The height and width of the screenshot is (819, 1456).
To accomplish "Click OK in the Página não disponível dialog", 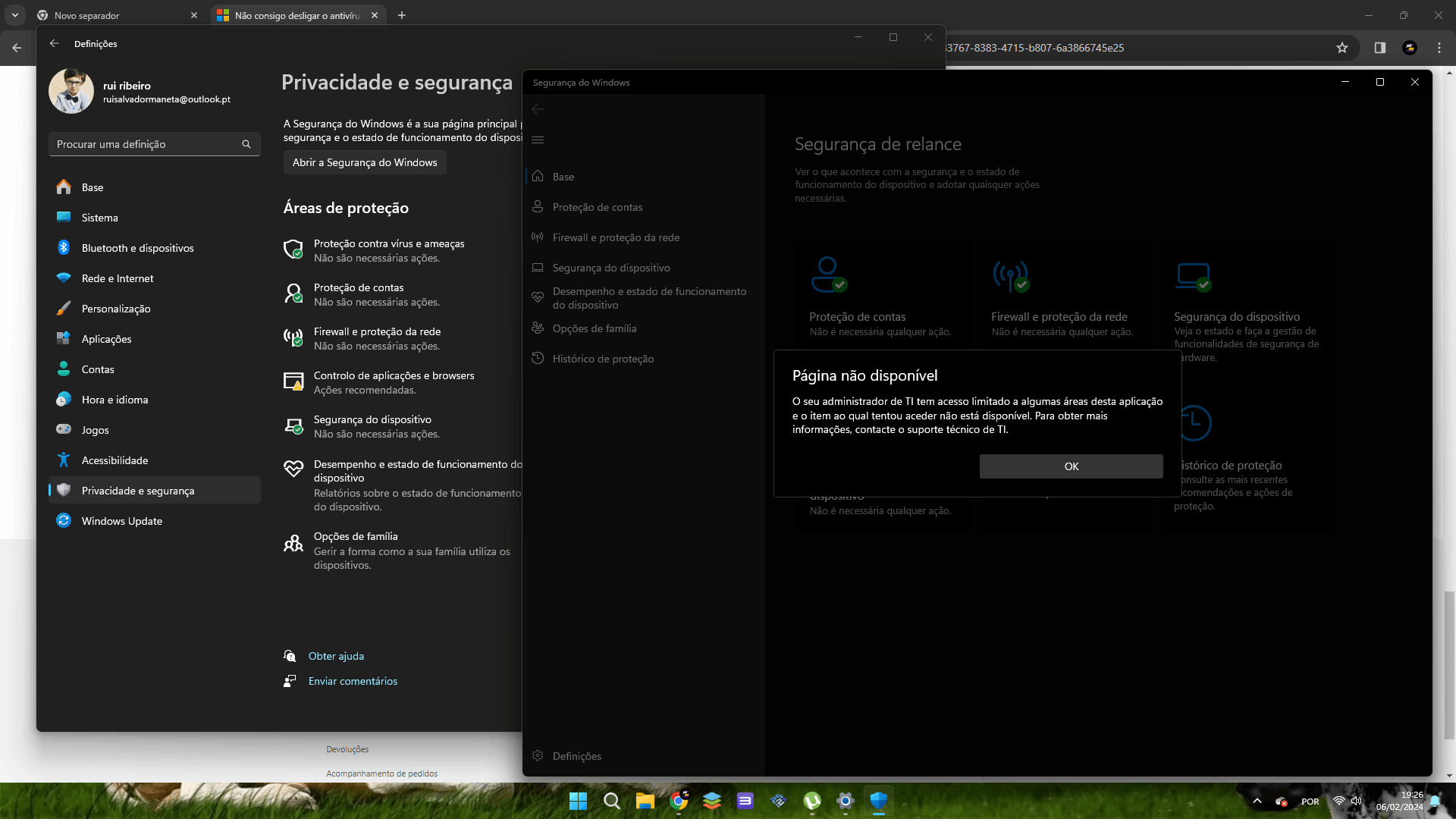I will pyautogui.click(x=1071, y=466).
